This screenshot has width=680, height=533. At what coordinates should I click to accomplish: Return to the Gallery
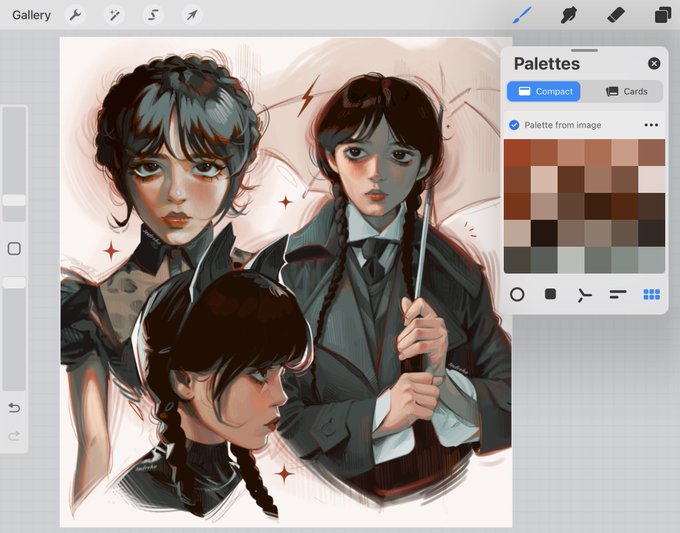31,15
